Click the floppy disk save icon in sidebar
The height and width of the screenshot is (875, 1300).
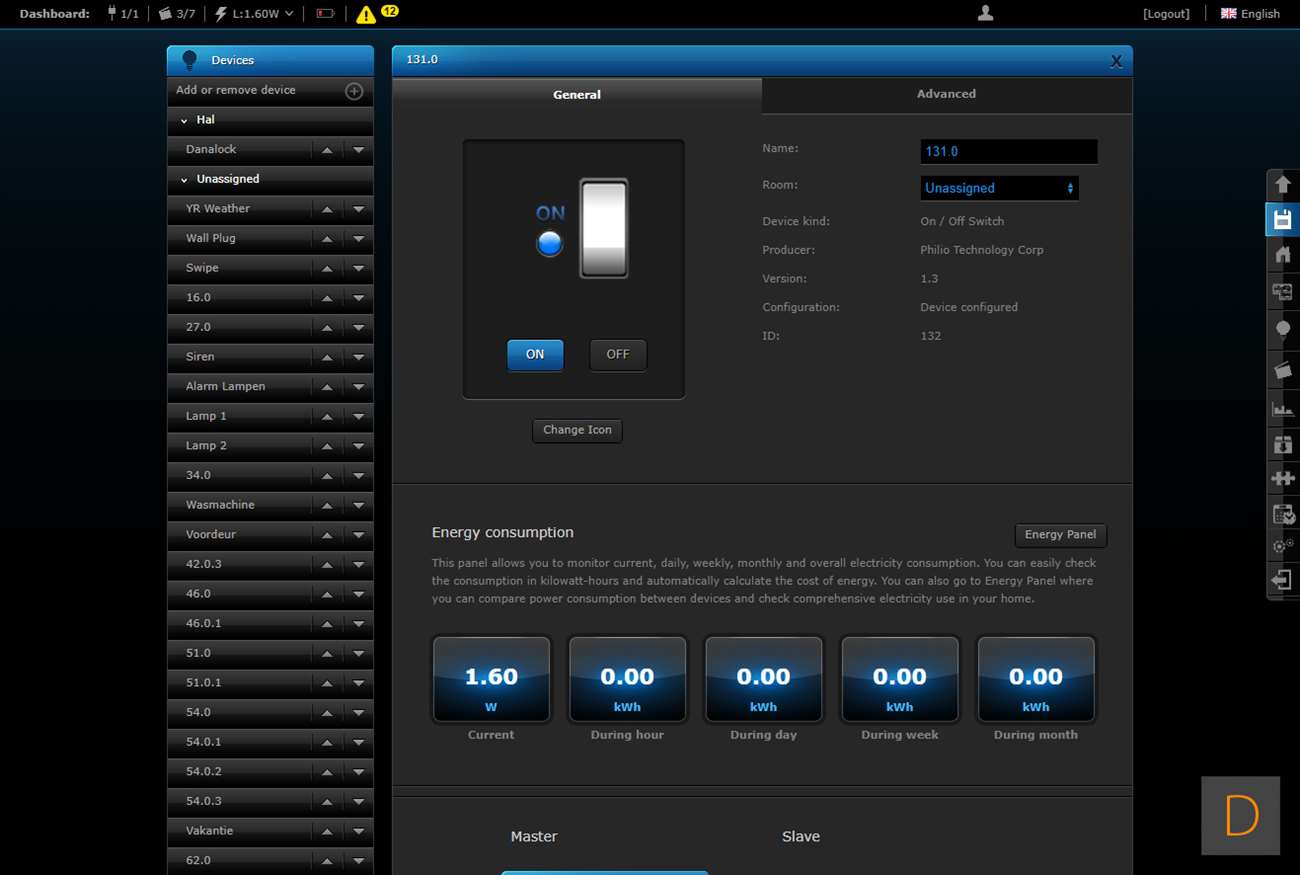pos(1282,220)
